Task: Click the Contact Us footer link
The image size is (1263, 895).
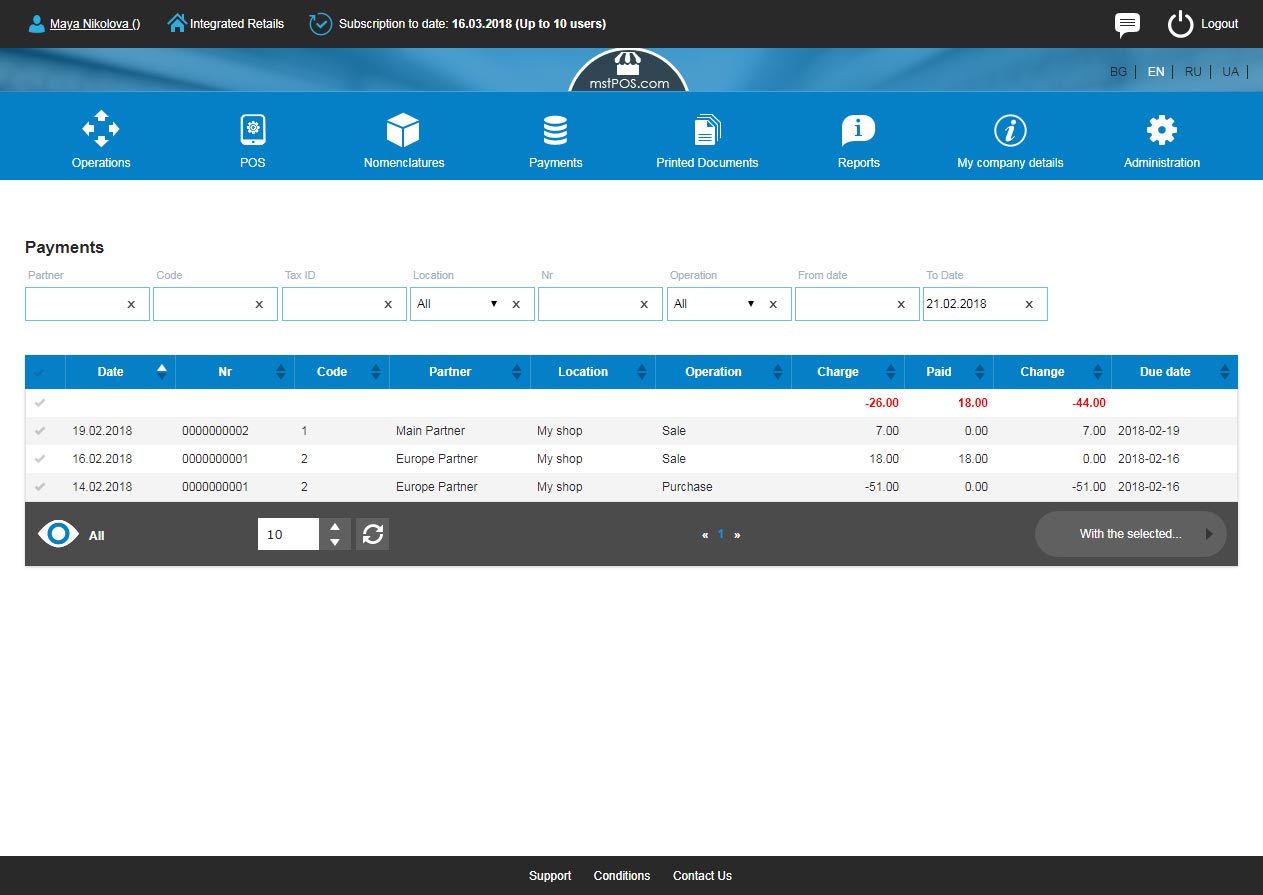Action: [702, 876]
